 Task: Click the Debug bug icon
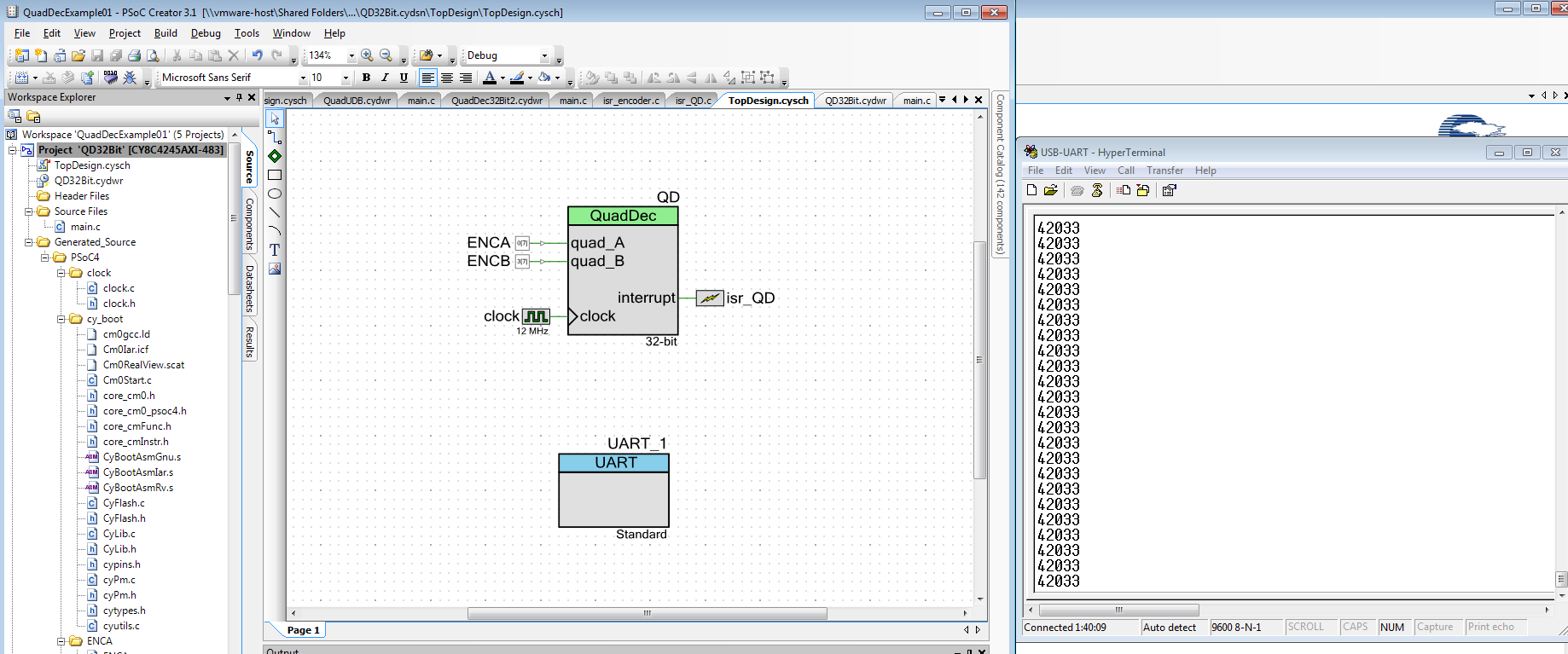click(x=130, y=78)
